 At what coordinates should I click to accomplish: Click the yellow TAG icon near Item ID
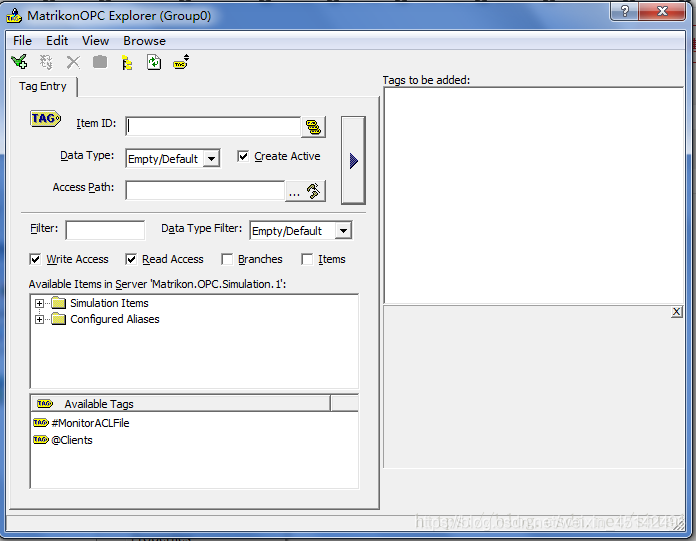point(45,119)
